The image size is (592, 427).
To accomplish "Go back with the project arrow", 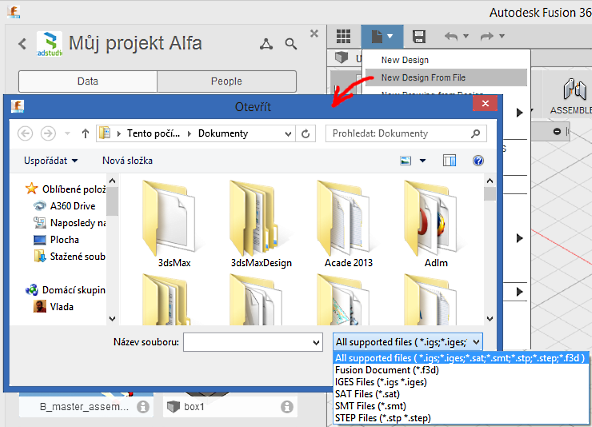I will 22,43.
